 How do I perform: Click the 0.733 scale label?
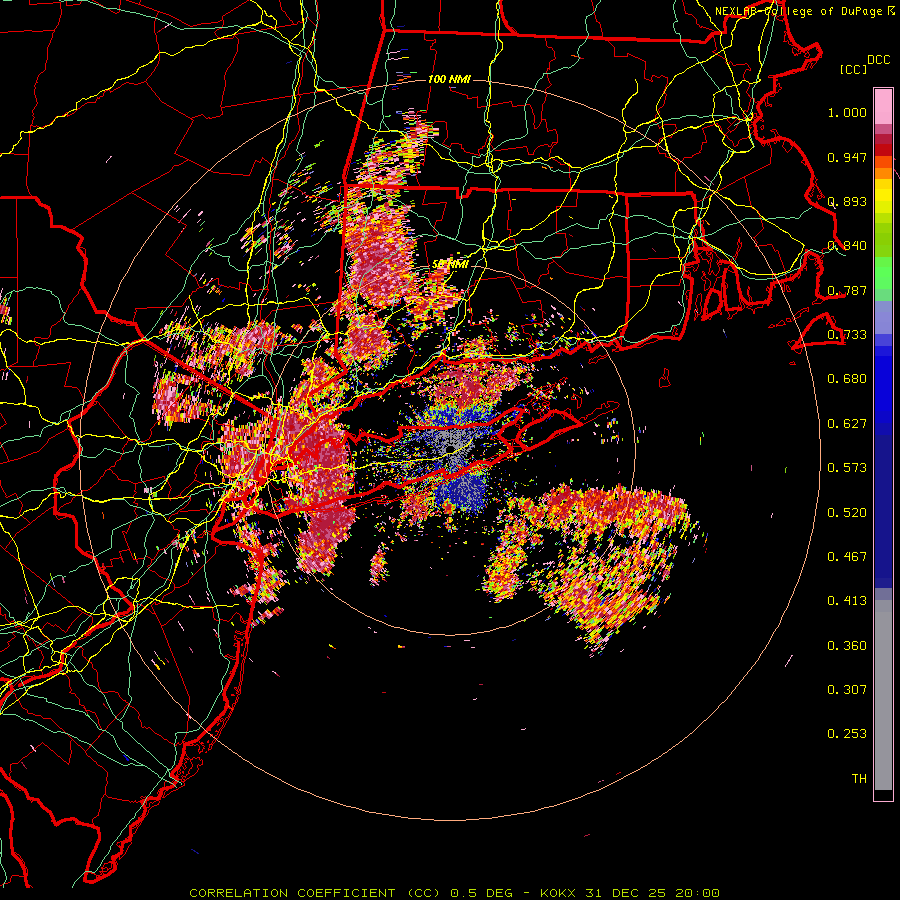tap(847, 335)
